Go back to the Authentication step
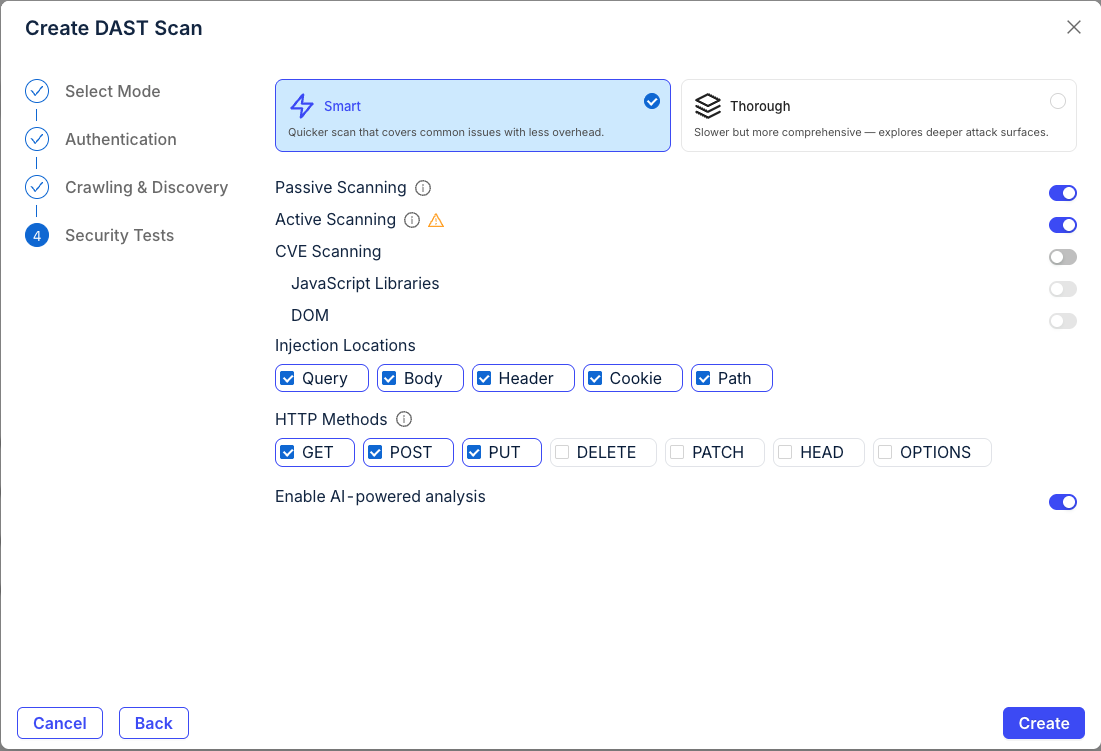The height and width of the screenshot is (751, 1101). [120, 139]
